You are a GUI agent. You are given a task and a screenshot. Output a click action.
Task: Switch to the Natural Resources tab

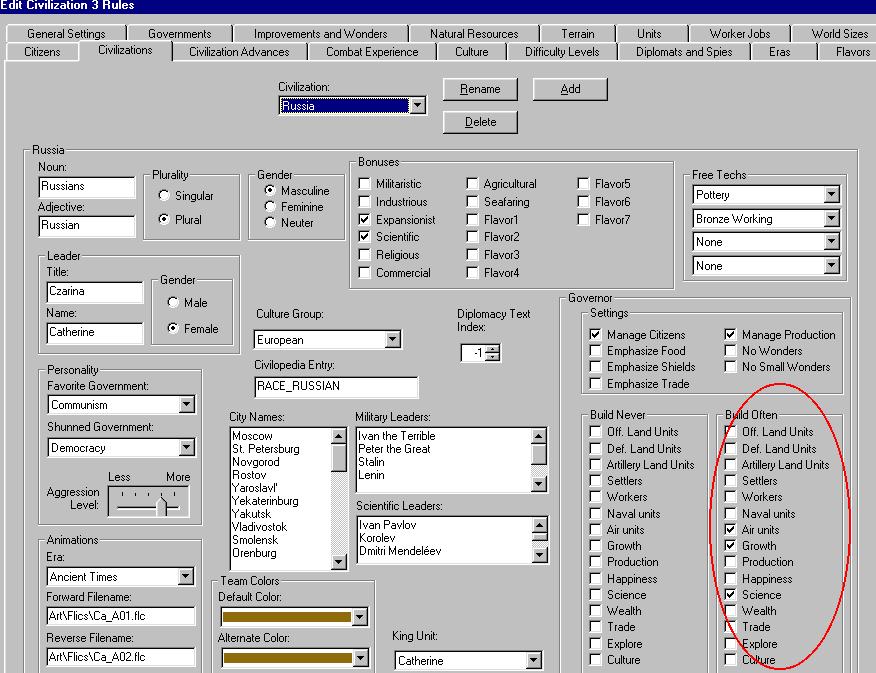coord(474,34)
